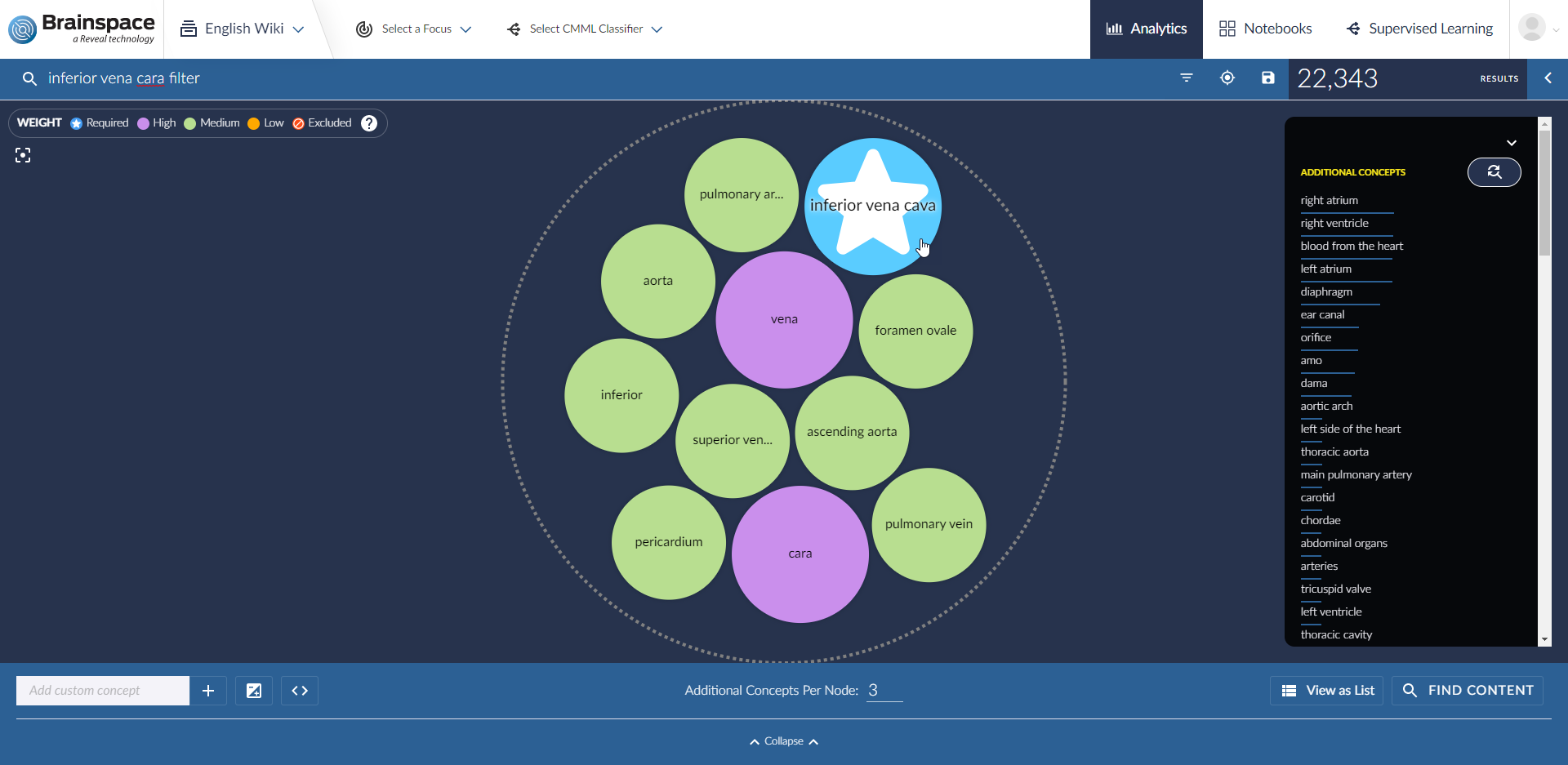Screen dimensions: 1568x765
Task: Open the code view brackets icon
Action: point(300,691)
